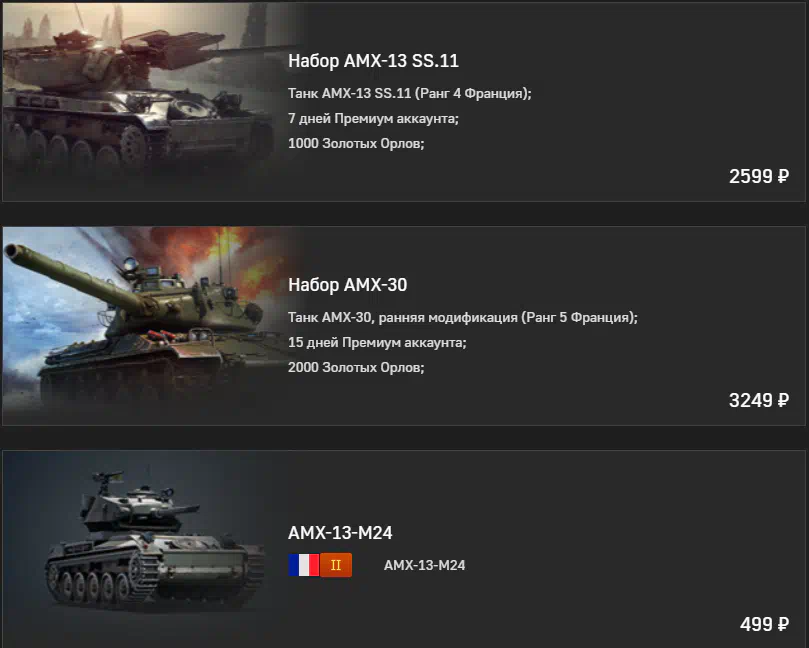
Task: Click the 1000 Золотых Орлов line
Action: 356,143
